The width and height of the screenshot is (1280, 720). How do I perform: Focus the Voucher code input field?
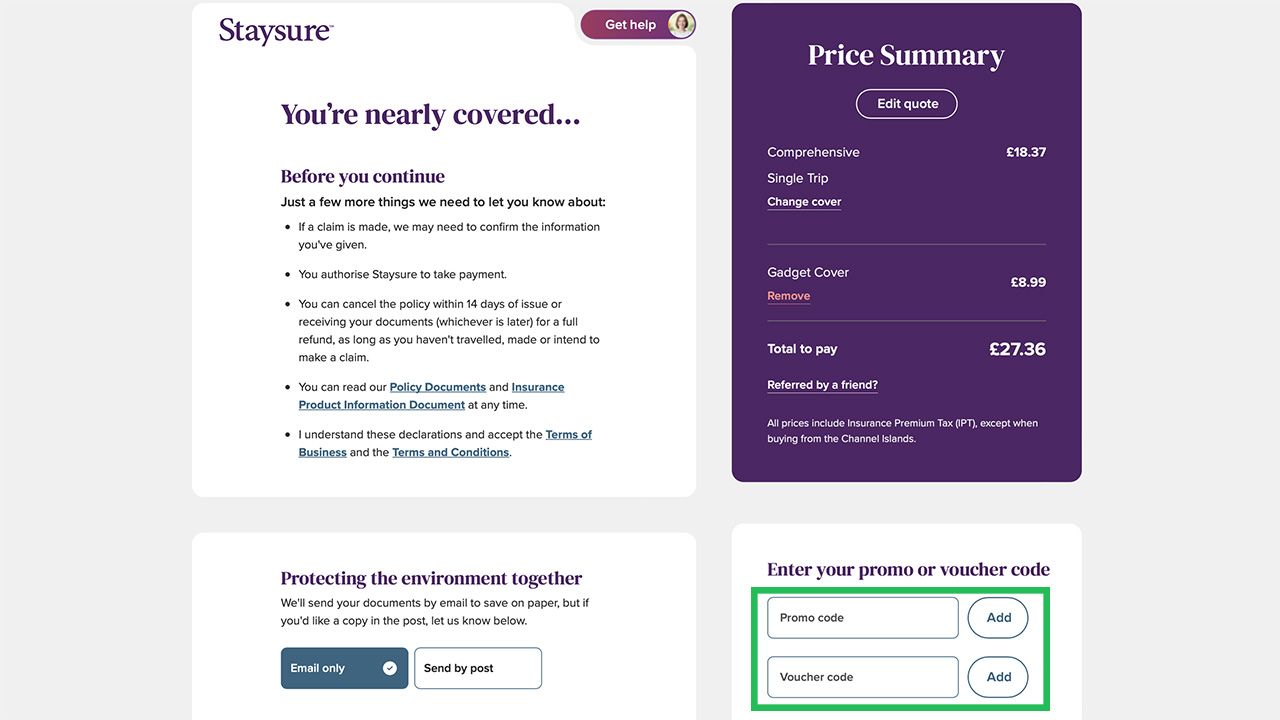click(x=862, y=677)
